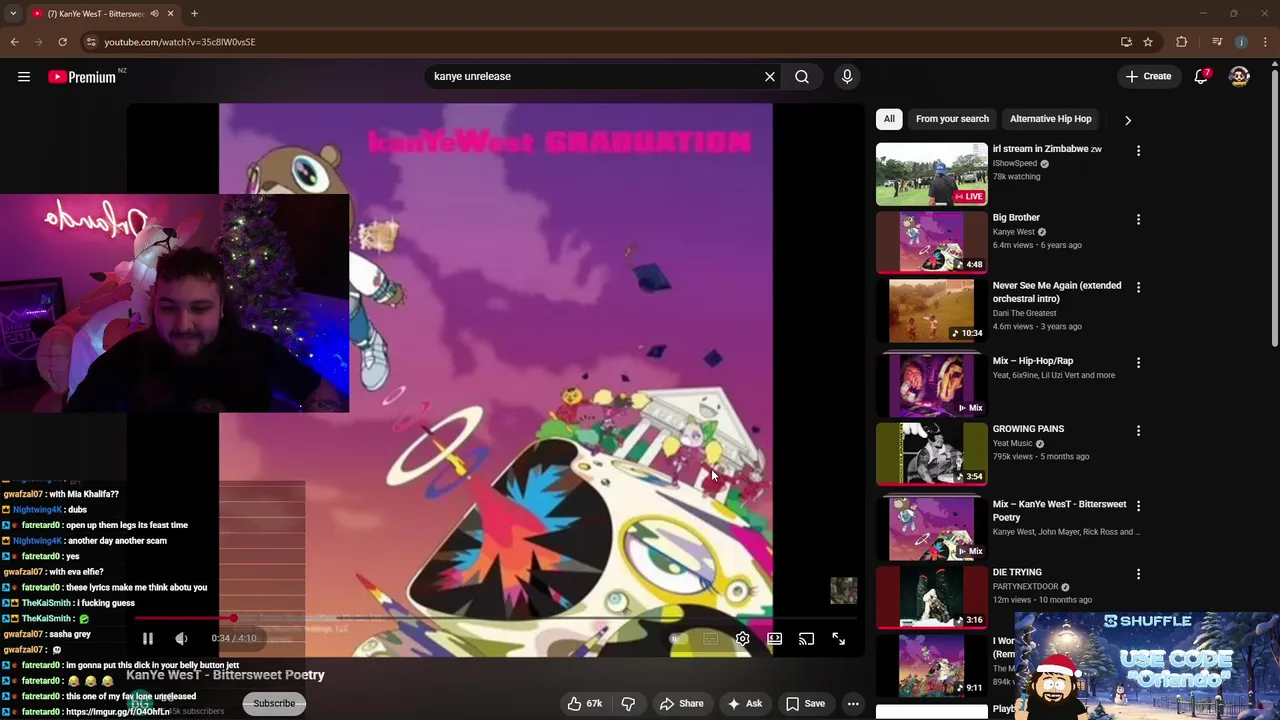Toggle subtitles/closed captions in the player
The image size is (1280, 720).
point(710,639)
